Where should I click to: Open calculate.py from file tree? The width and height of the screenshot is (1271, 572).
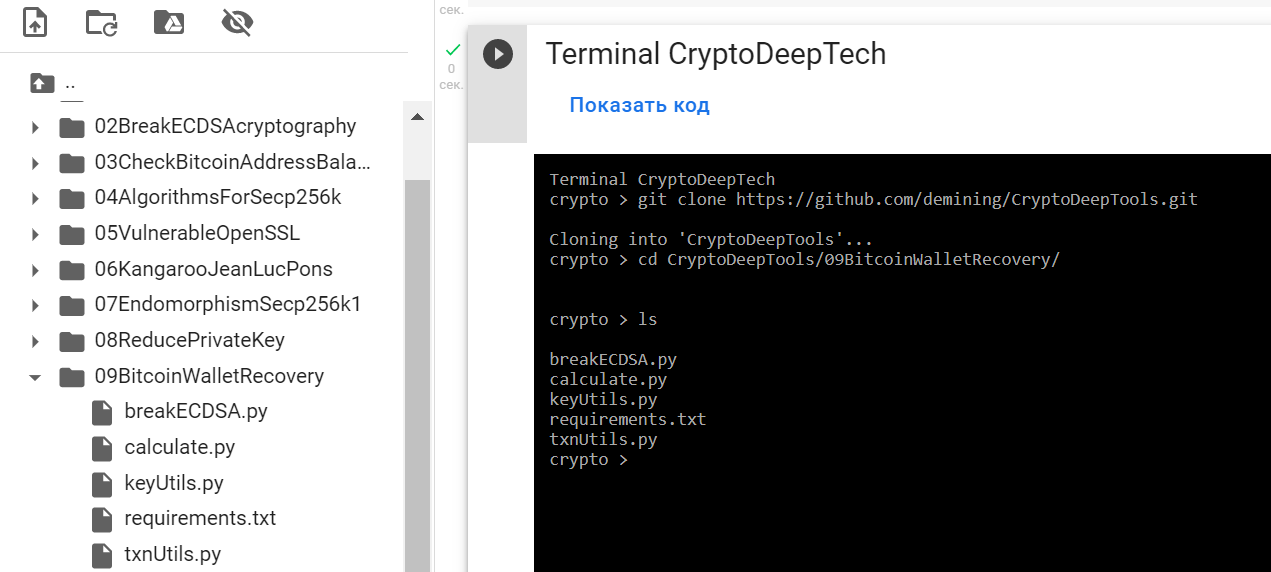180,447
